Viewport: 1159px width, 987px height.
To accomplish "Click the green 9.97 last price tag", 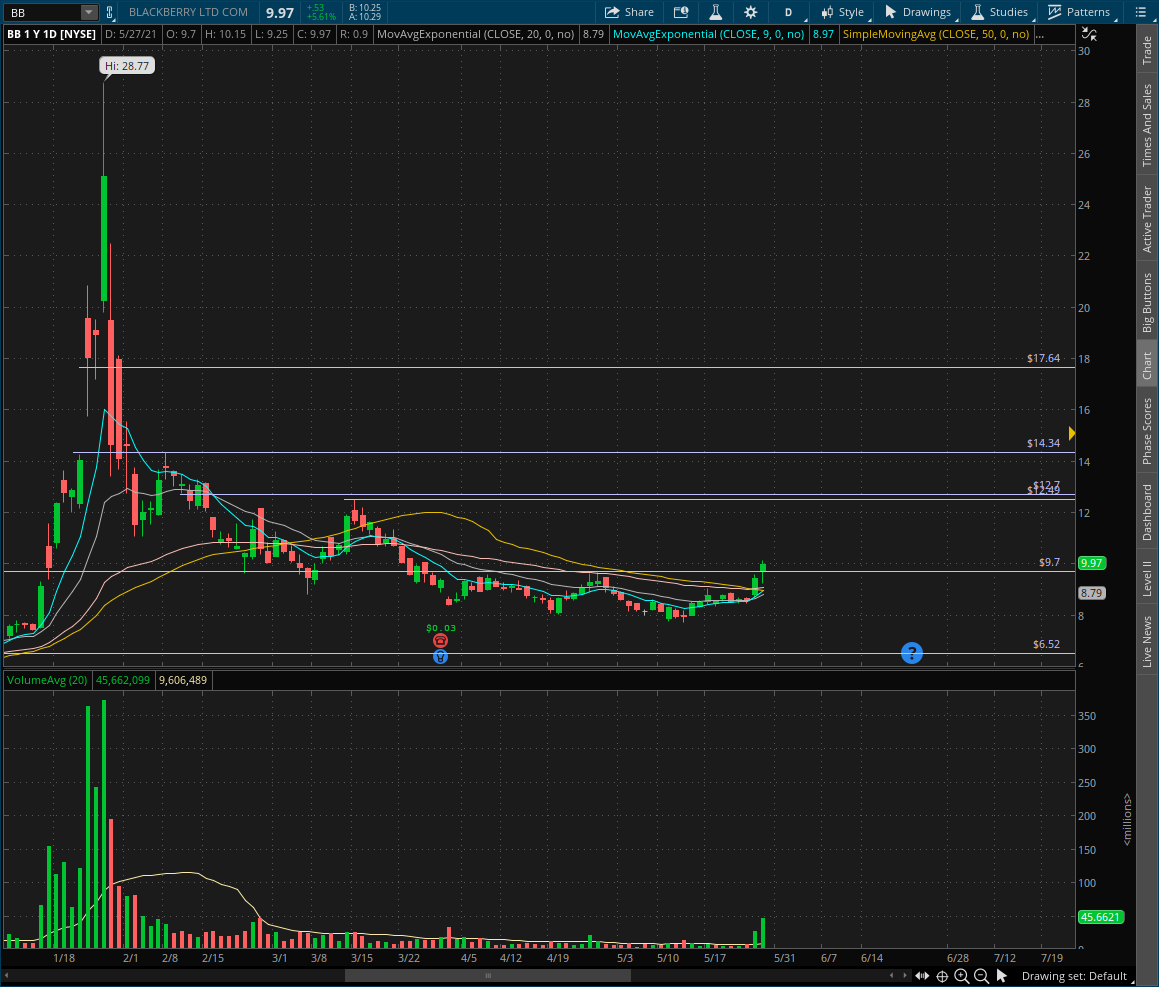I will point(1092,563).
